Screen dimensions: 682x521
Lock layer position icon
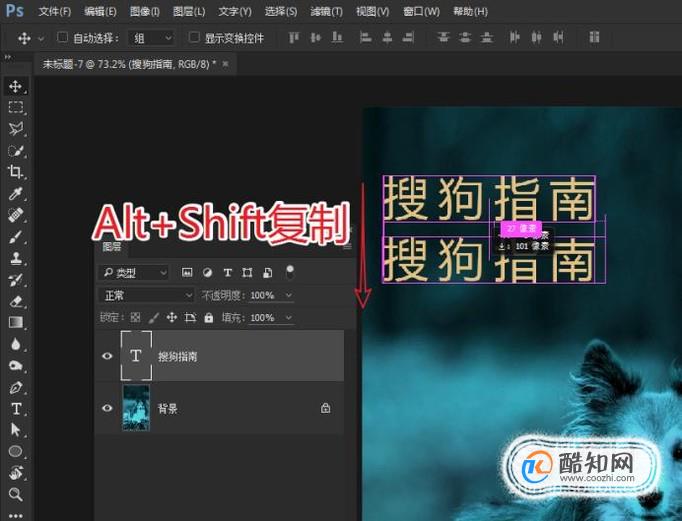point(172,317)
